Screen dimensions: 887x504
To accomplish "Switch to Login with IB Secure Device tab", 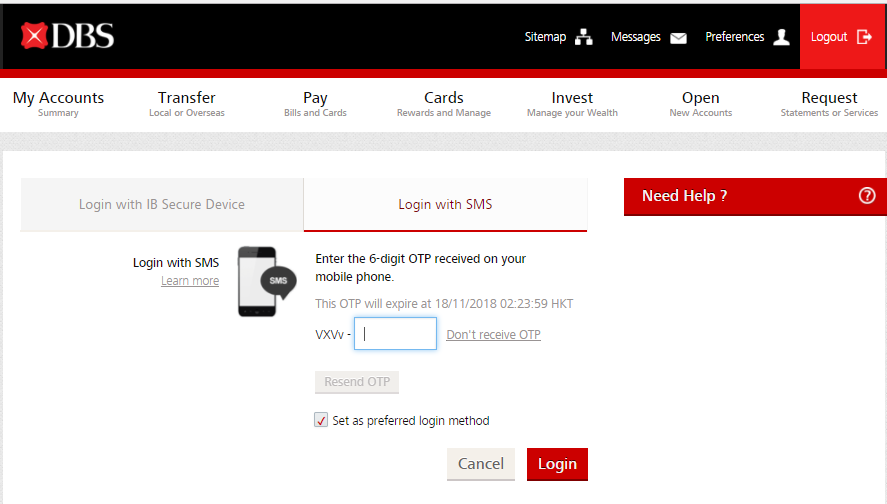I will 162,204.
